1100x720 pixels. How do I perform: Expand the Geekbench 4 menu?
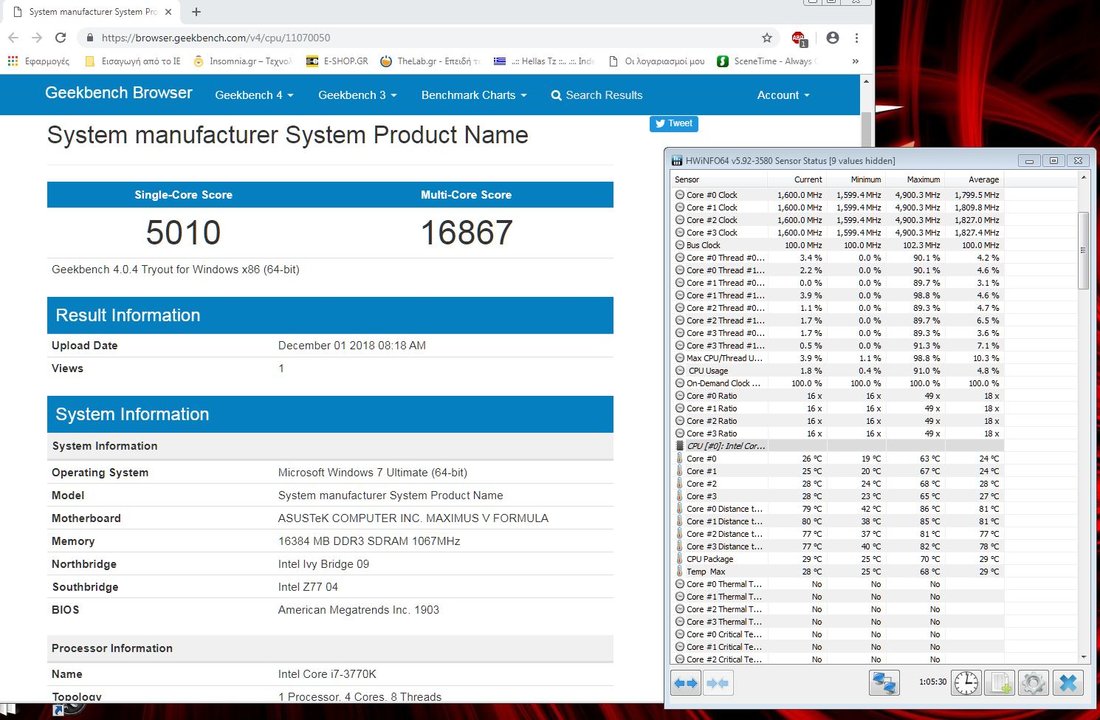(x=254, y=95)
